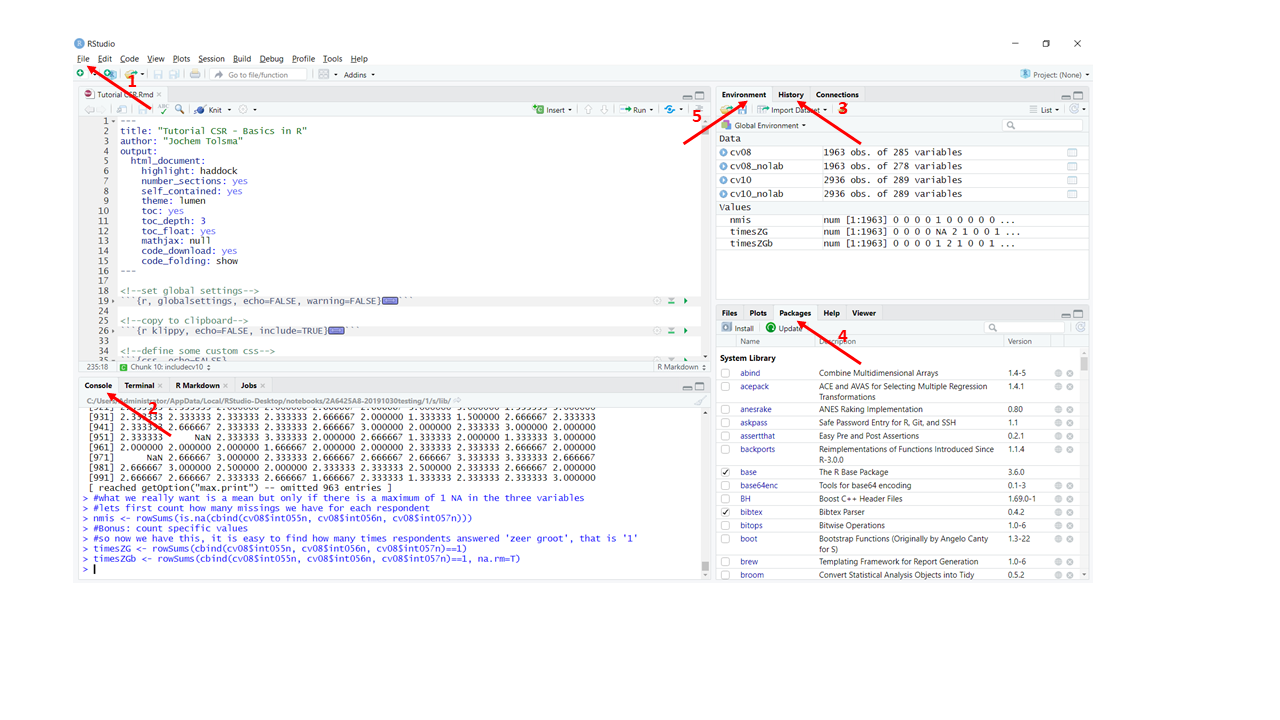
Task: Click the print icon in the main toolbar
Action: (x=195, y=74)
